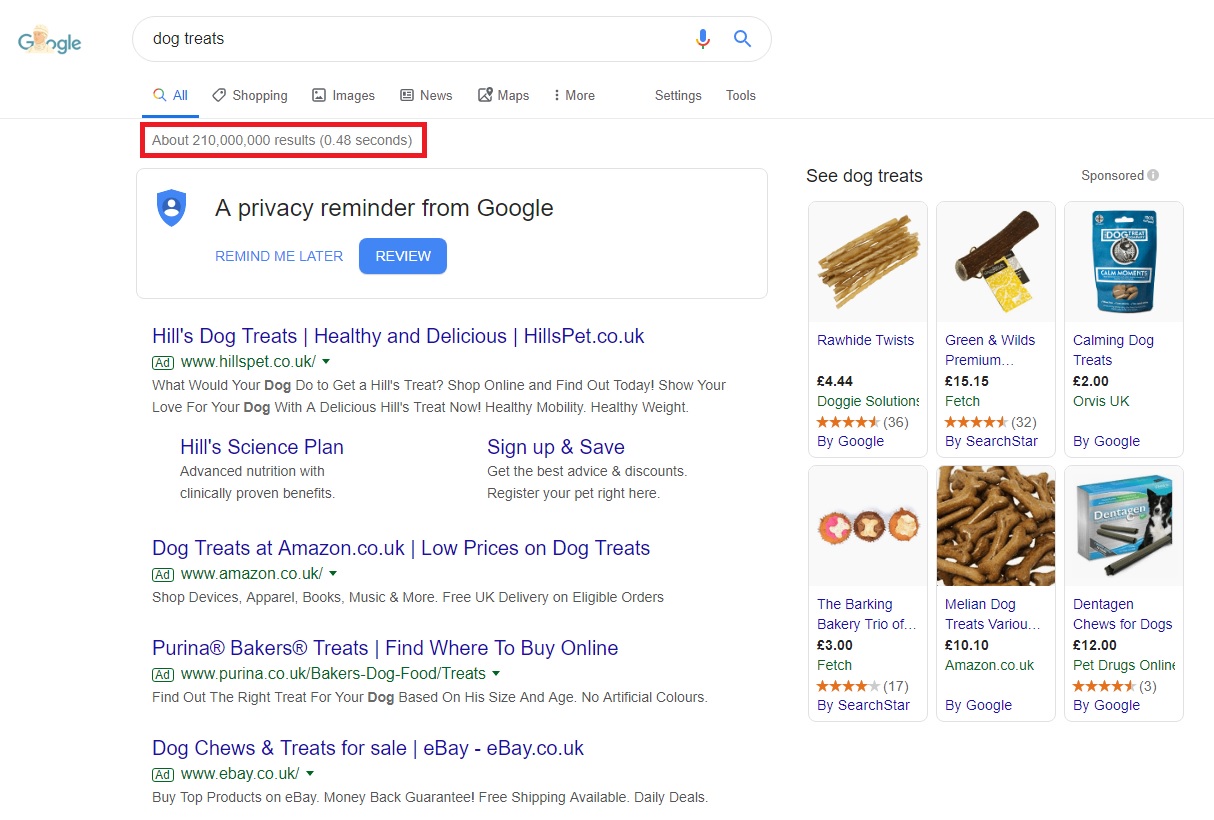Click the privacy shield icon
Viewport: 1214px width, 820px height.
click(x=172, y=207)
